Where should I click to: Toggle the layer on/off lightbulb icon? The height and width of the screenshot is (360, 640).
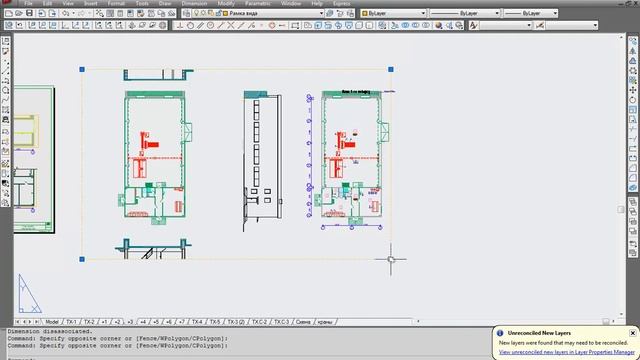point(197,13)
